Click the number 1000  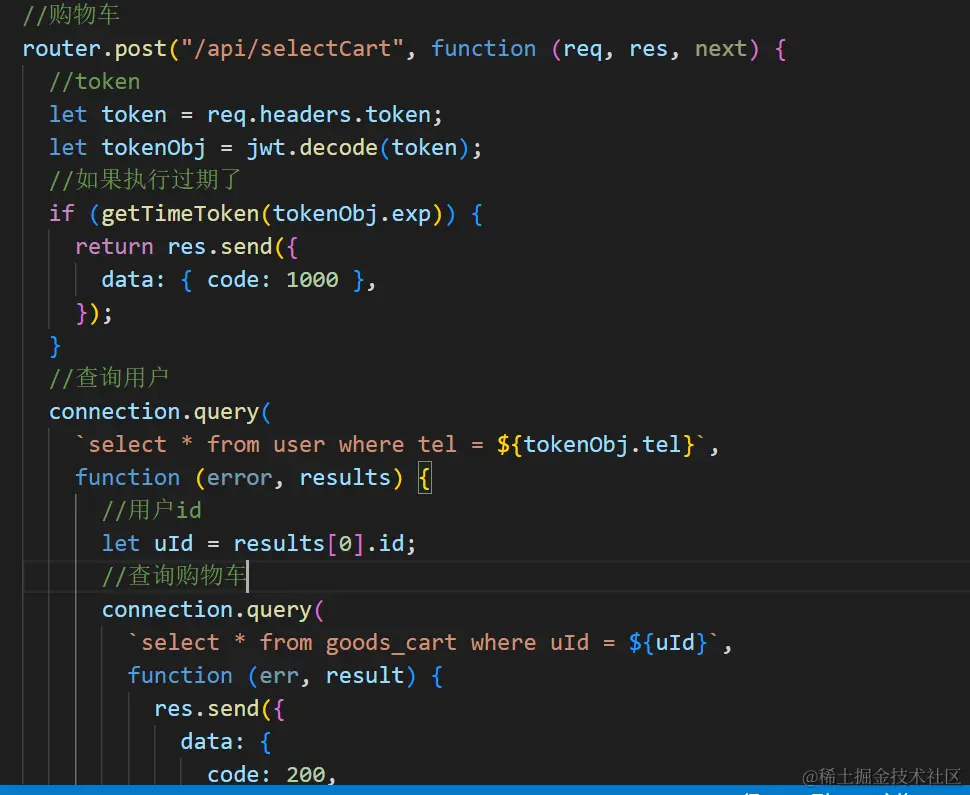coord(312,280)
